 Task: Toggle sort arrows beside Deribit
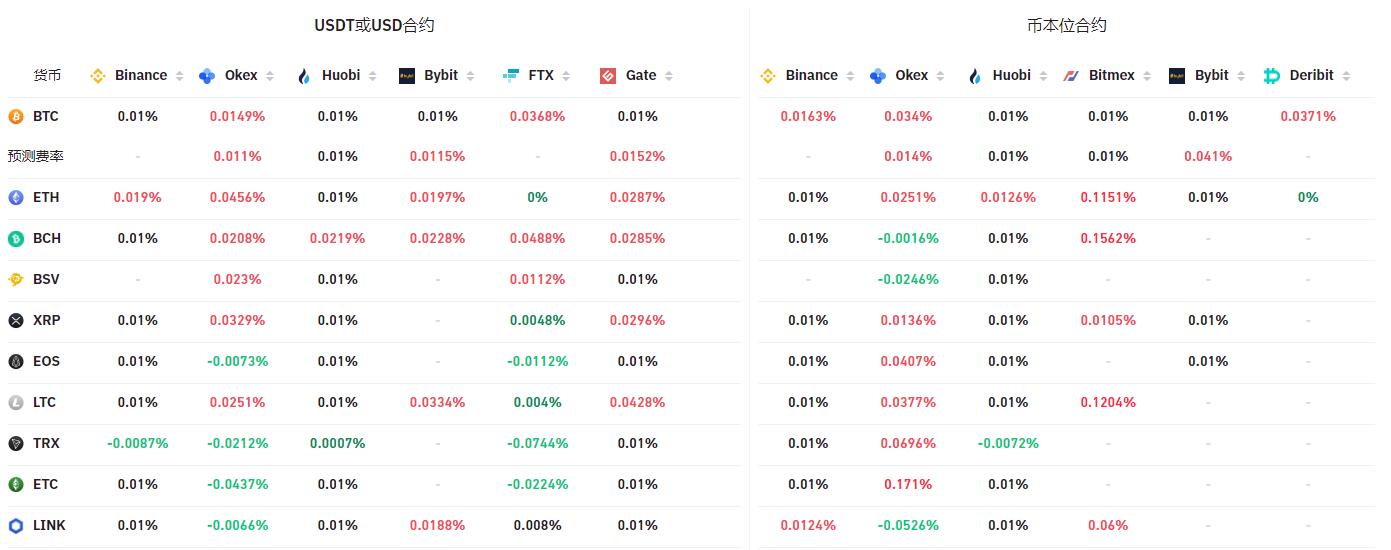pyautogui.click(x=1346, y=76)
